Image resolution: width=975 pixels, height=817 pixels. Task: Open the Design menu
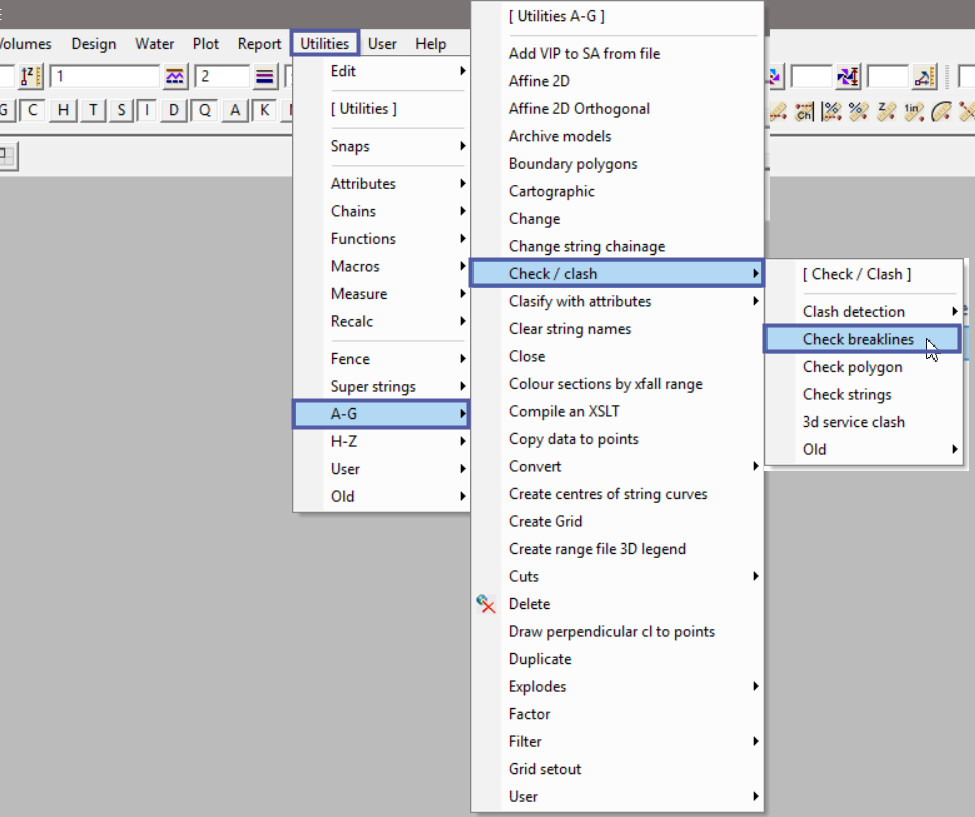tap(94, 44)
